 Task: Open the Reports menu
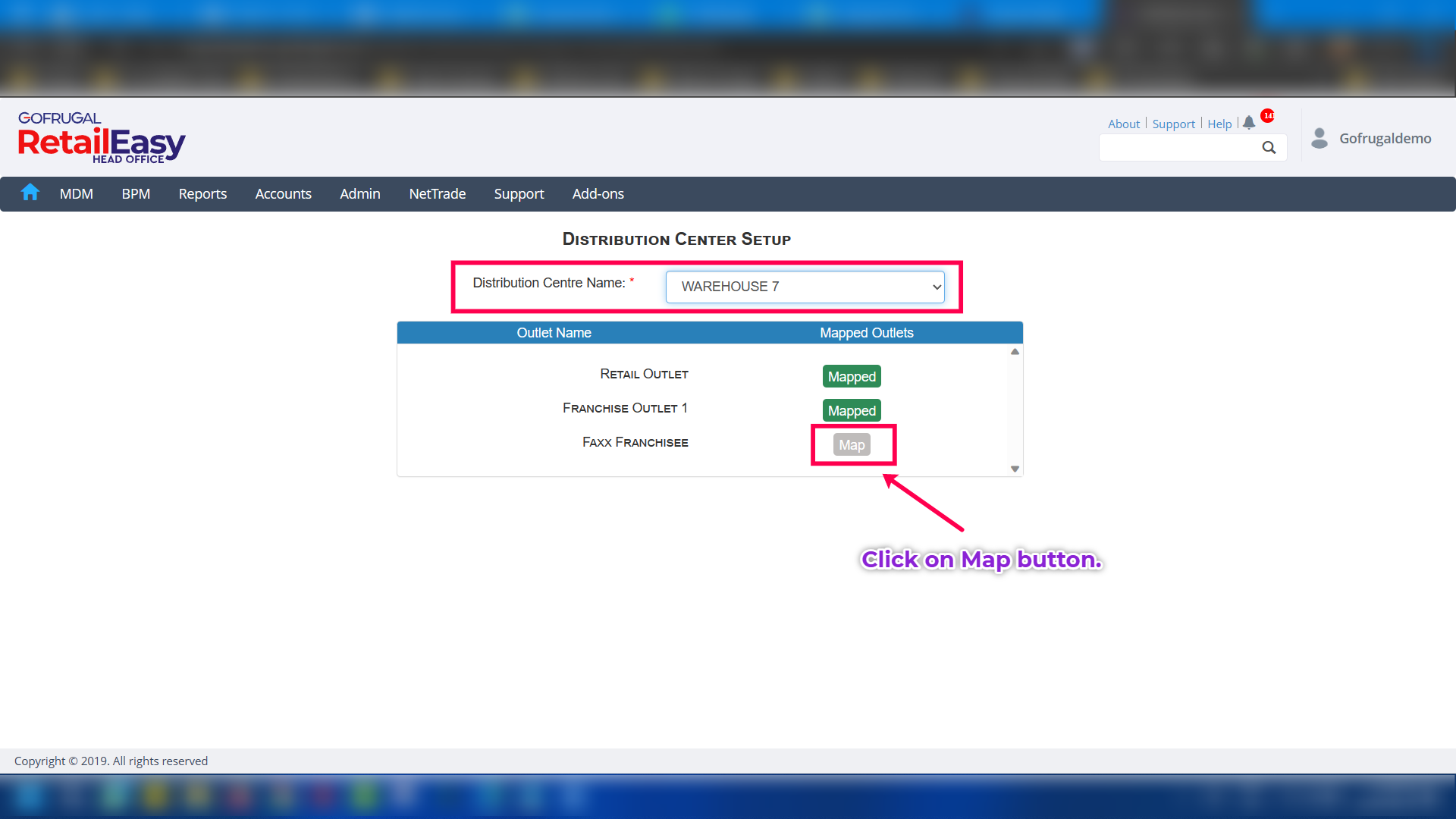click(202, 194)
